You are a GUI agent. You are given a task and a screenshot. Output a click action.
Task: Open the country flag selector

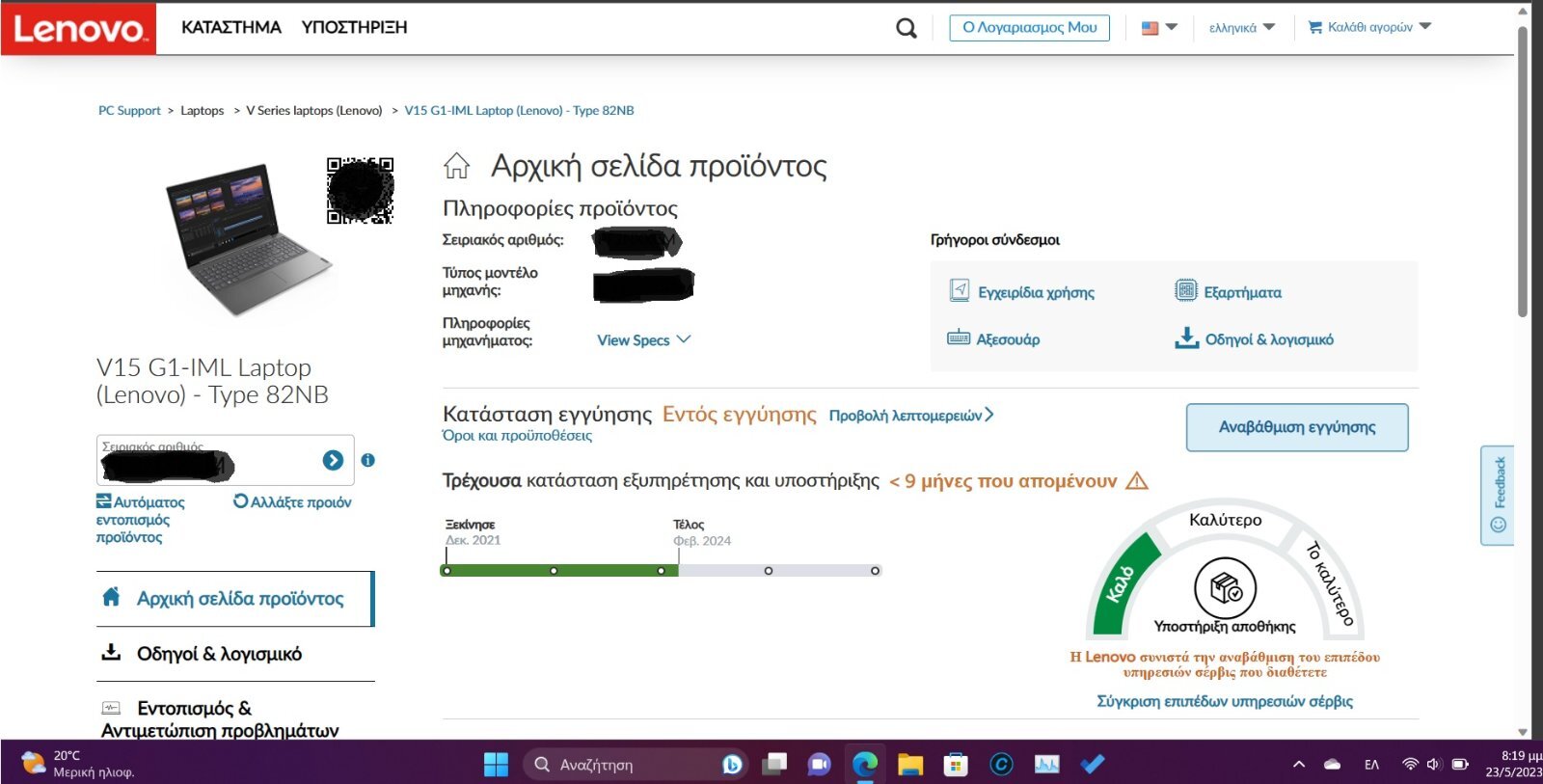(1159, 28)
